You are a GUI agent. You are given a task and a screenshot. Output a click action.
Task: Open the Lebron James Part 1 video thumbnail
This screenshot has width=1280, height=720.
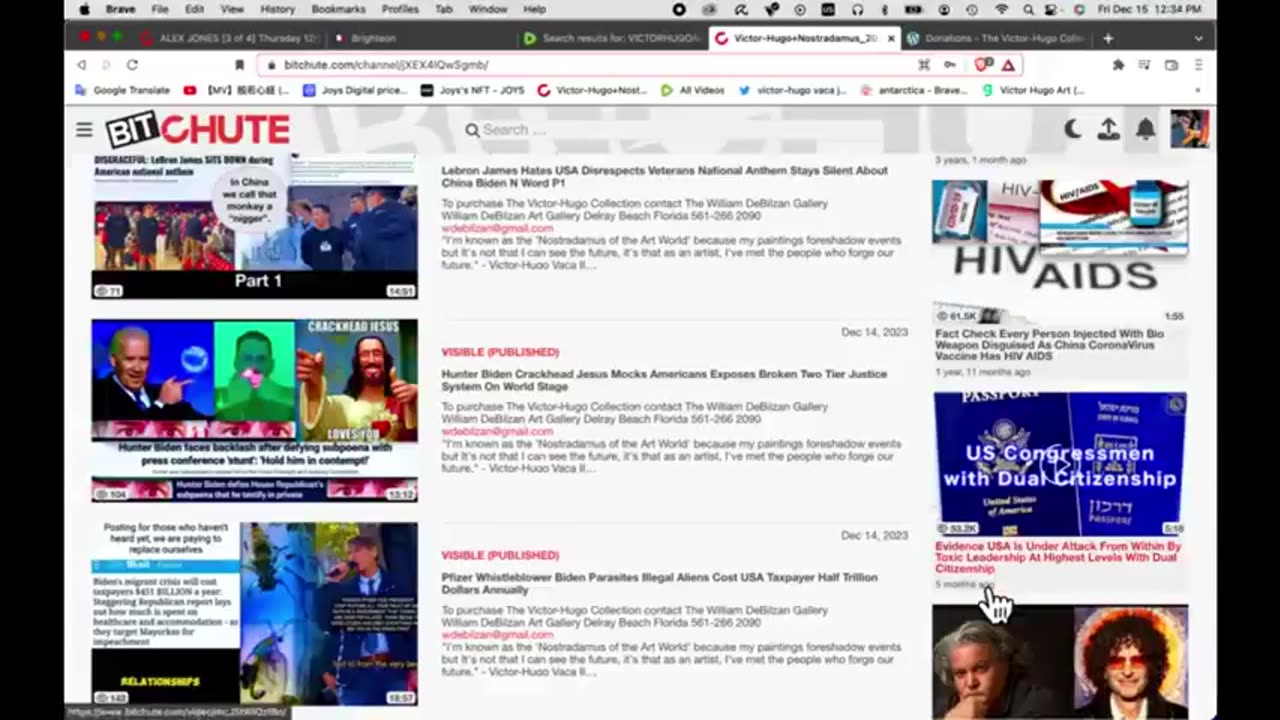click(x=255, y=226)
